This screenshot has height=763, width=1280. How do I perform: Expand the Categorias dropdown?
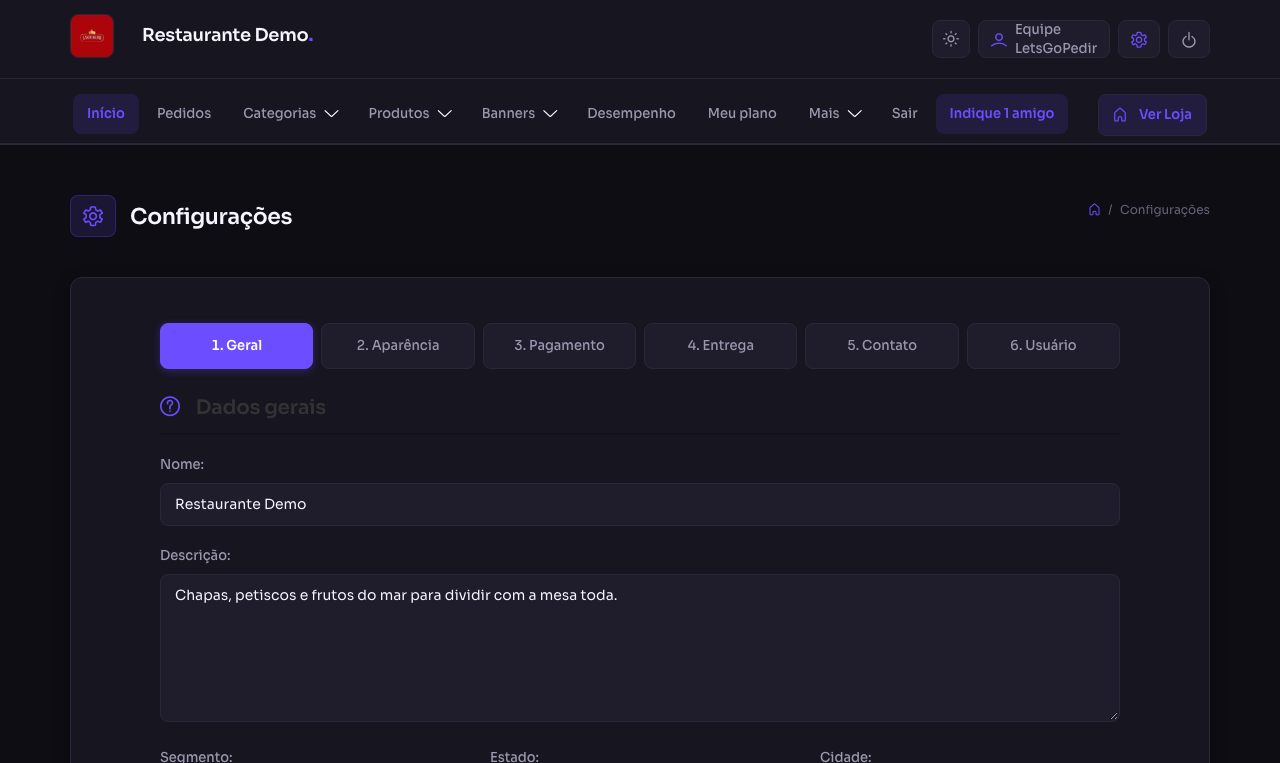290,114
